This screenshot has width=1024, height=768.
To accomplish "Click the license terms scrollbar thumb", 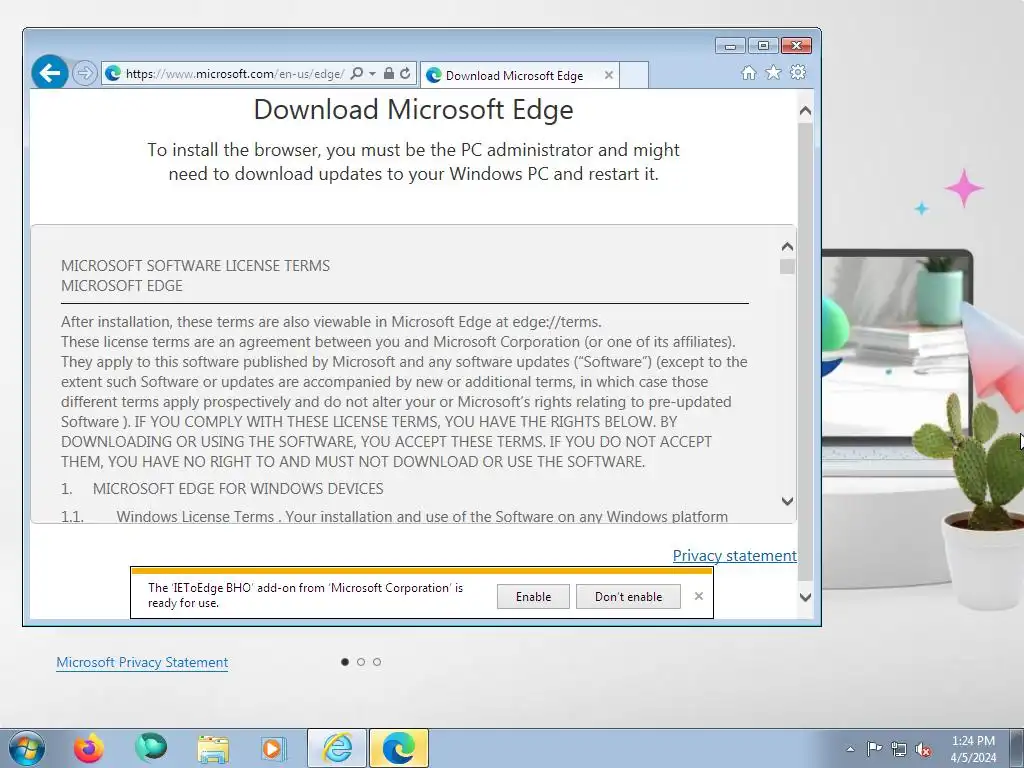I will point(788,266).
